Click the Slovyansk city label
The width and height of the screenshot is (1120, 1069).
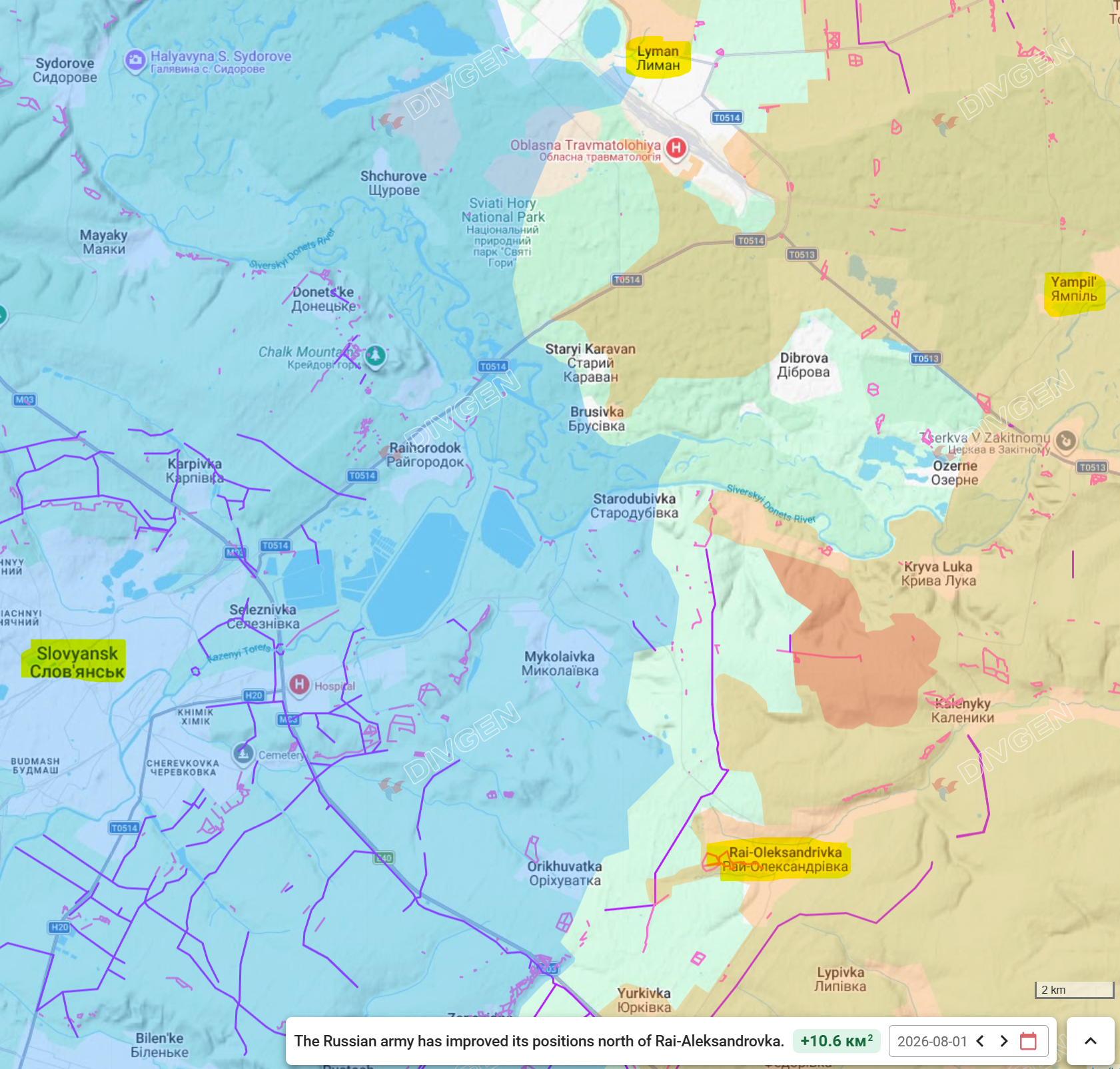tap(77, 662)
